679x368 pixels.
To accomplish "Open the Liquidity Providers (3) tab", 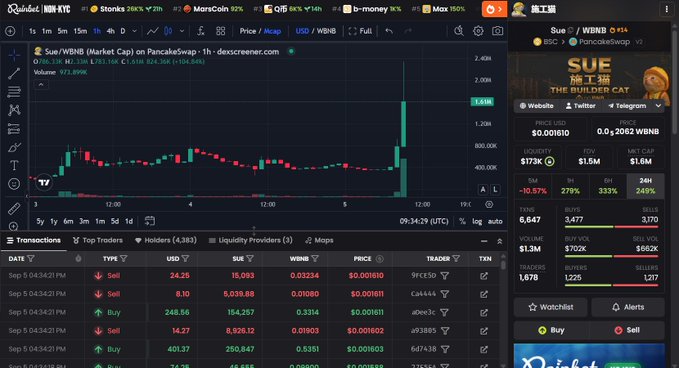I will (x=250, y=240).
